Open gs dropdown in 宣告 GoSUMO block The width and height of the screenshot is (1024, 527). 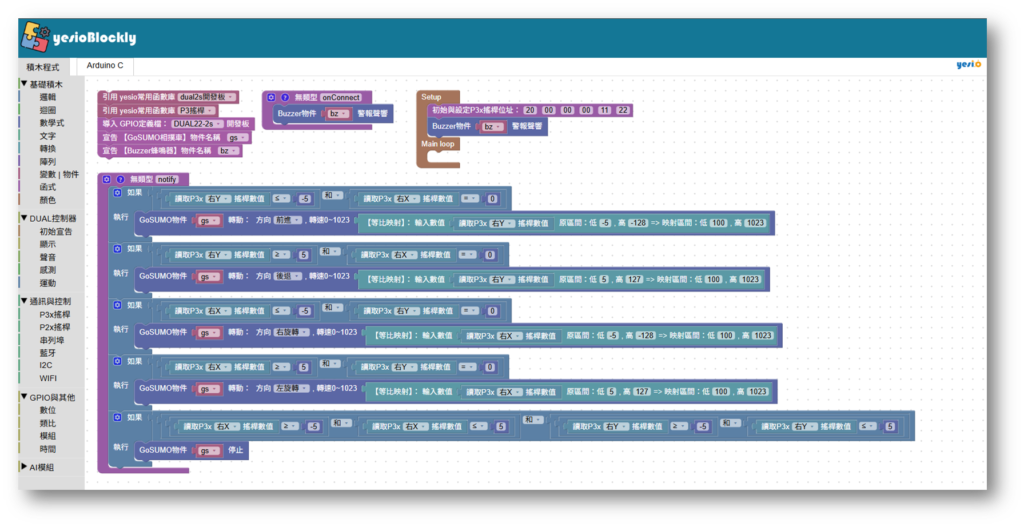pos(237,138)
